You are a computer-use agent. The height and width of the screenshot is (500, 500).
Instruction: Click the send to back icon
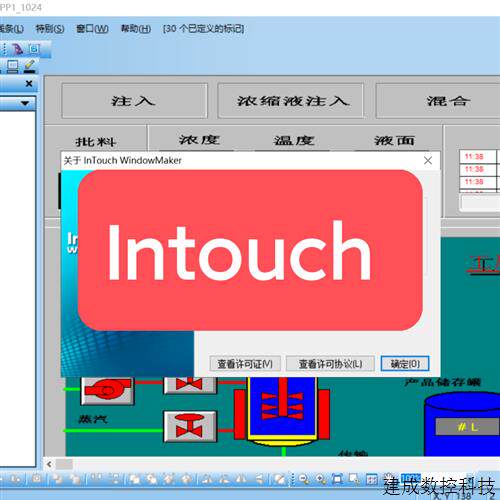click(57, 479)
